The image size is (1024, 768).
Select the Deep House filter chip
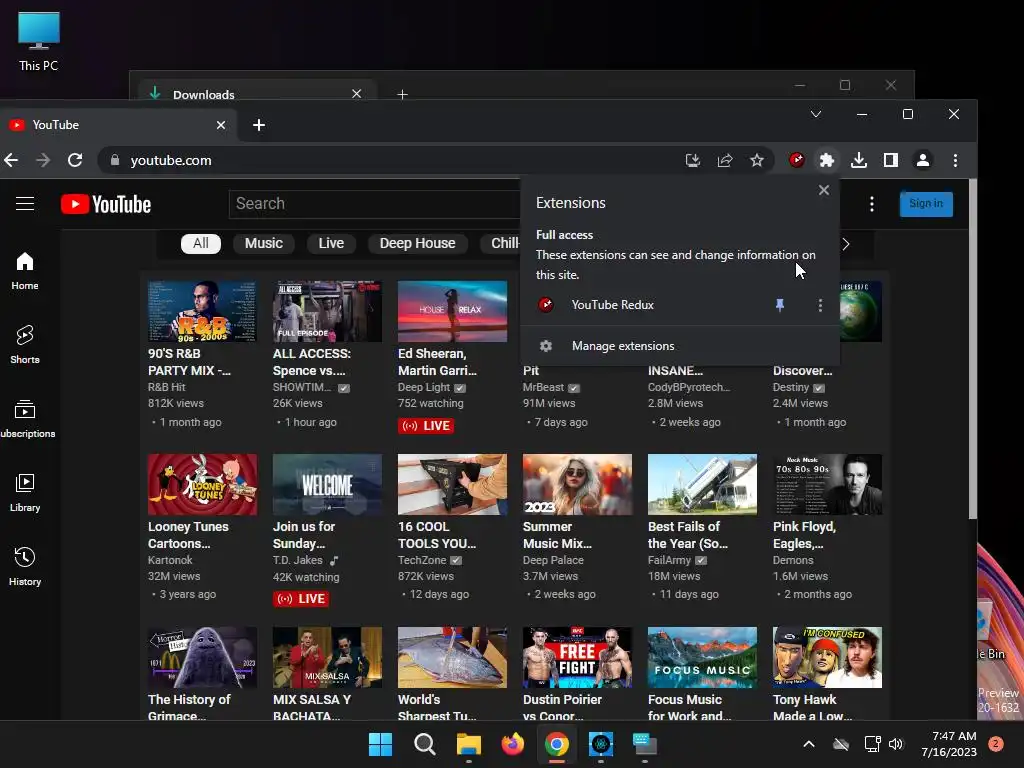pos(417,244)
